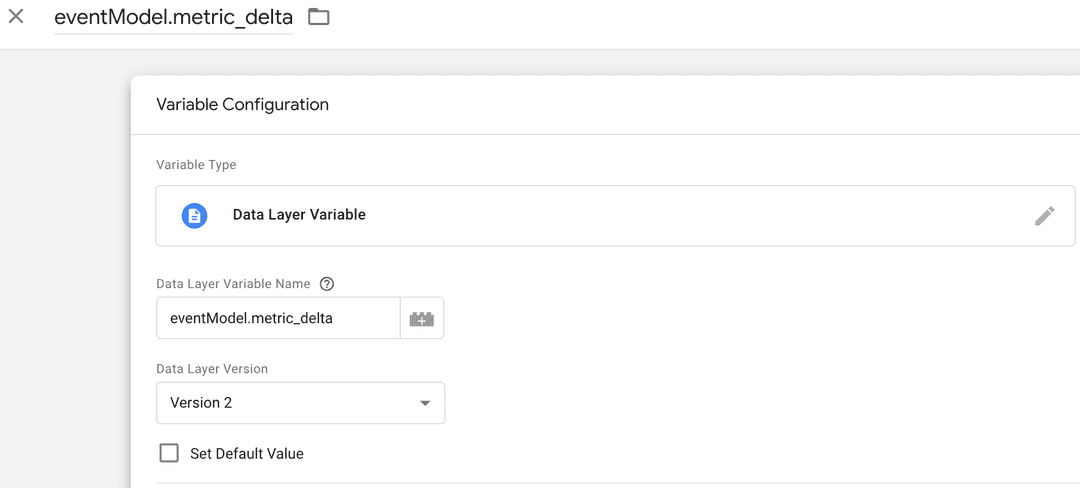
Task: Click the Data Layer Variable Name label
Action: tap(233, 284)
